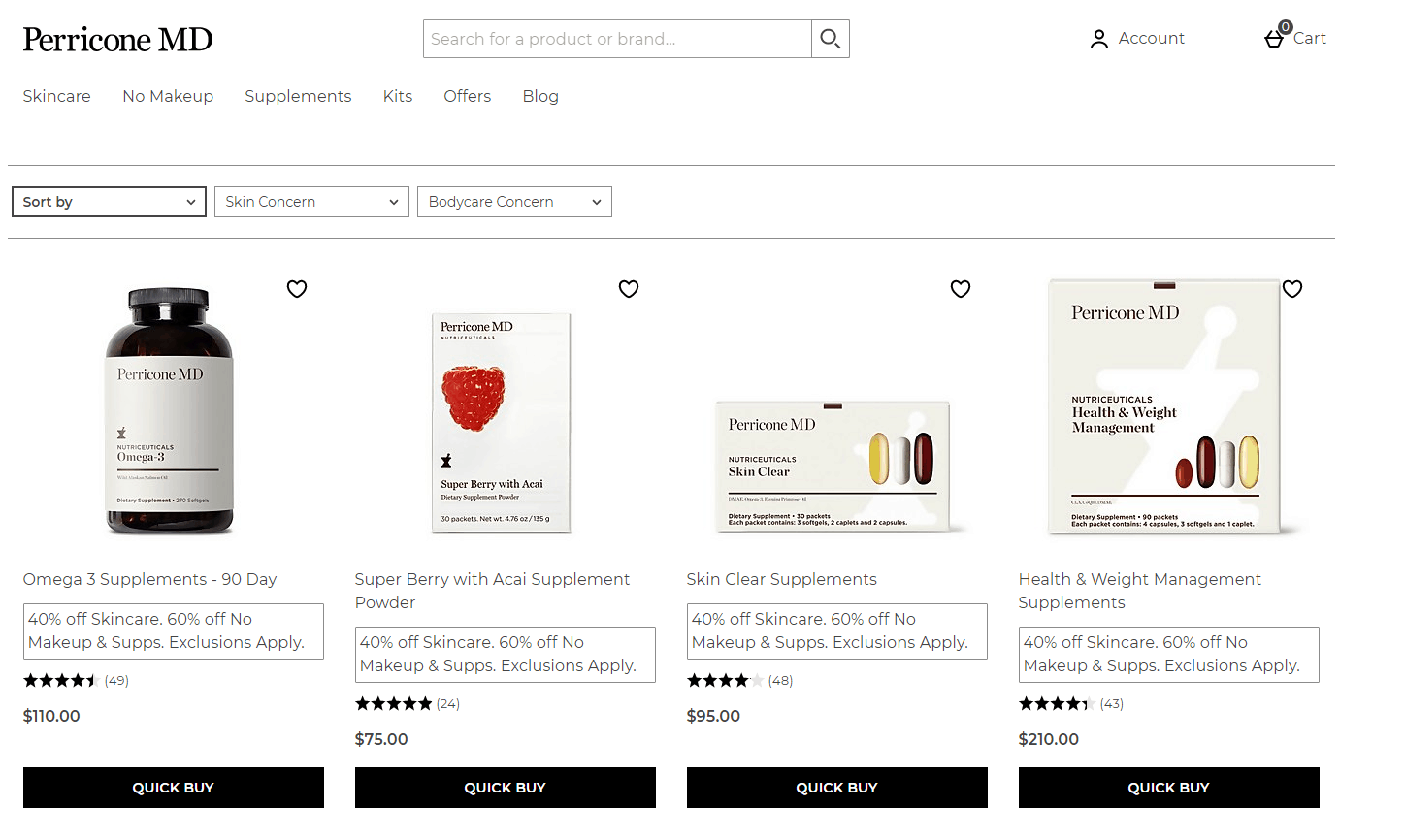Click the promo offer under Skin Clear Supplements
This screenshot has height=840, width=1405.
point(837,631)
